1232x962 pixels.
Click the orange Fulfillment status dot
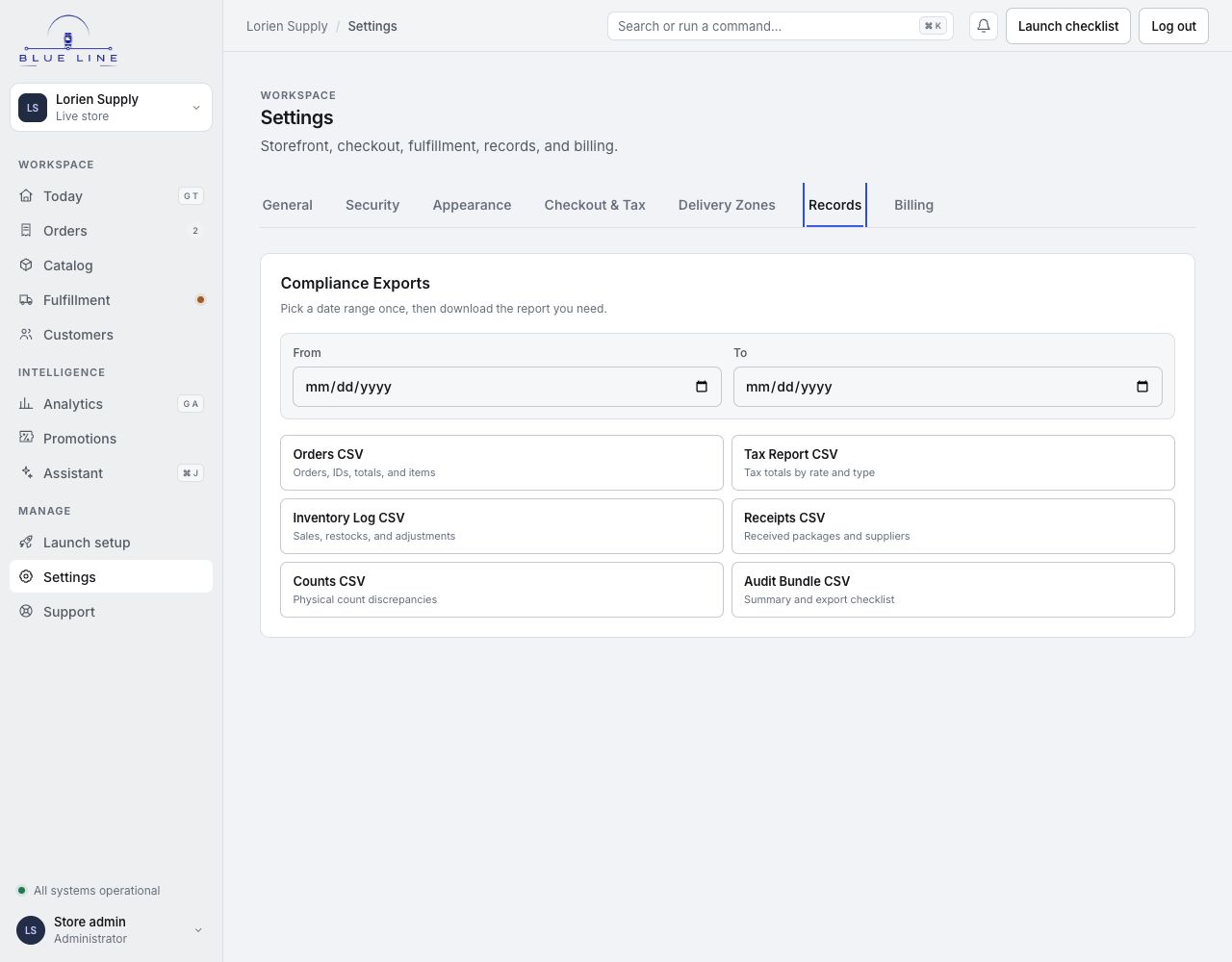coord(200,299)
